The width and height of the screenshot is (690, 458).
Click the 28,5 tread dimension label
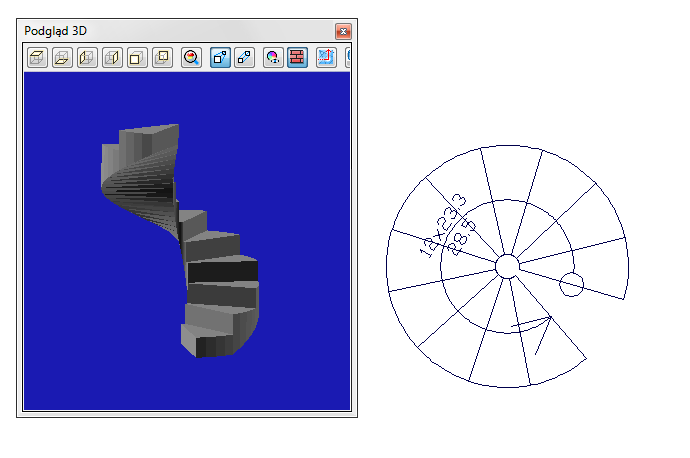click(x=461, y=238)
